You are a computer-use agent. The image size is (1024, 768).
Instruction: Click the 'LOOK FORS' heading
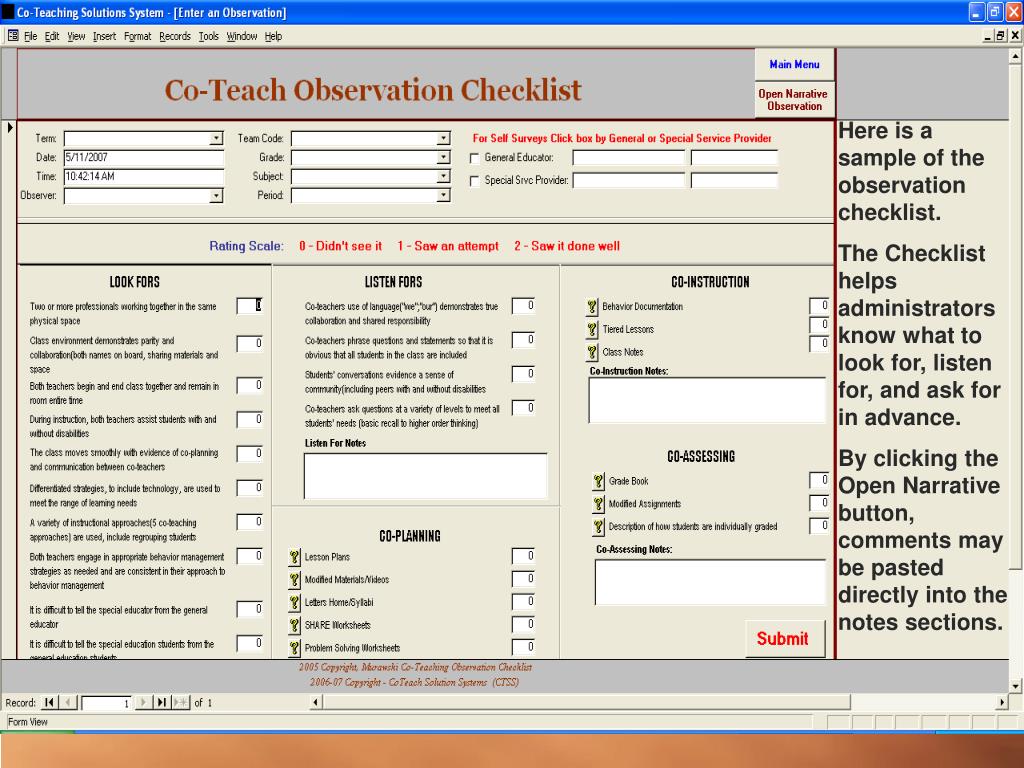click(x=135, y=282)
